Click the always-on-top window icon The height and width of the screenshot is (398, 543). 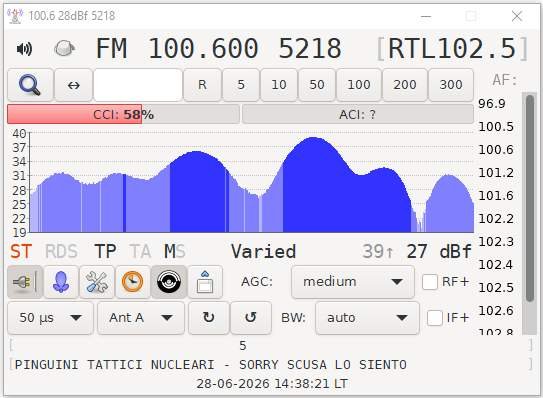[x=205, y=282]
